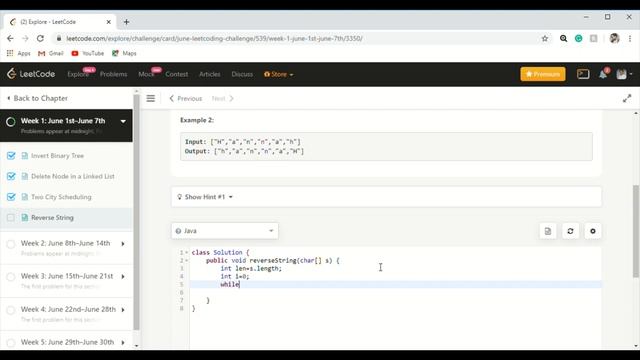Open editor settings gear icon

pyautogui.click(x=593, y=231)
